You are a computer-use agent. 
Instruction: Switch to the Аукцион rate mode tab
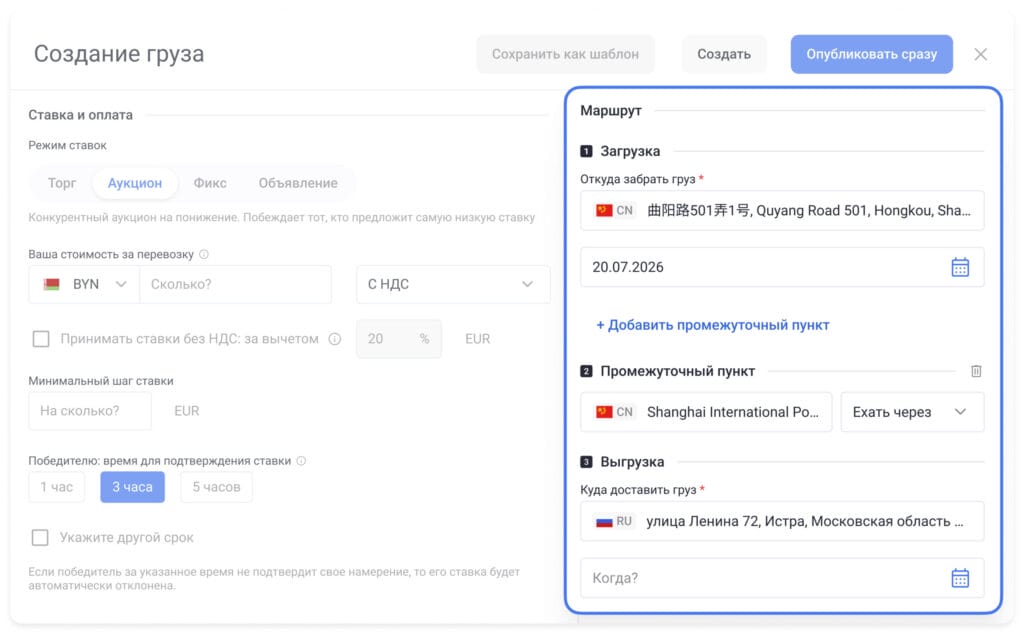[135, 183]
